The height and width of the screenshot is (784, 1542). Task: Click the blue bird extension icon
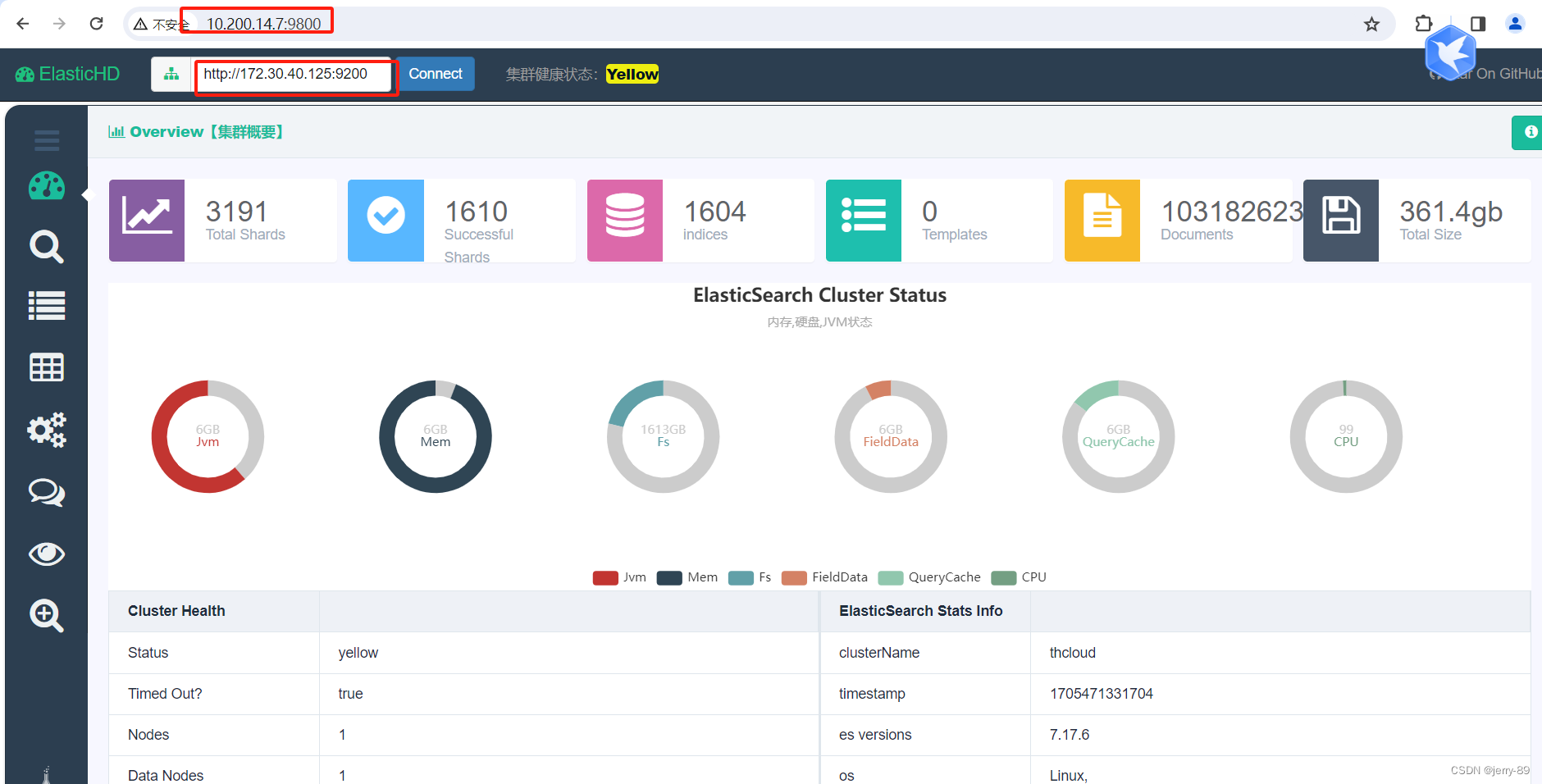[1450, 52]
